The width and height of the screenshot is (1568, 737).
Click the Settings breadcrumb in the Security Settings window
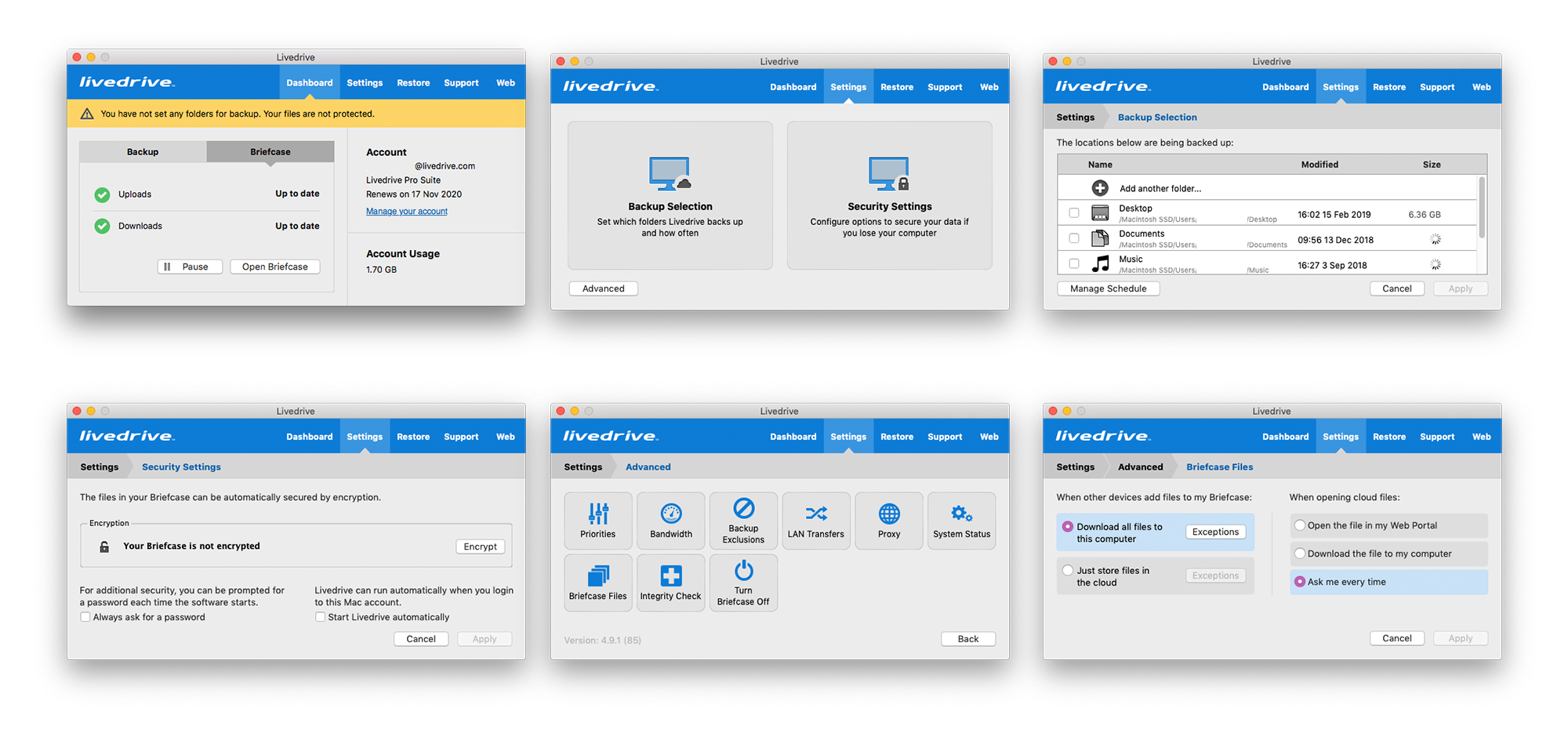(x=100, y=467)
